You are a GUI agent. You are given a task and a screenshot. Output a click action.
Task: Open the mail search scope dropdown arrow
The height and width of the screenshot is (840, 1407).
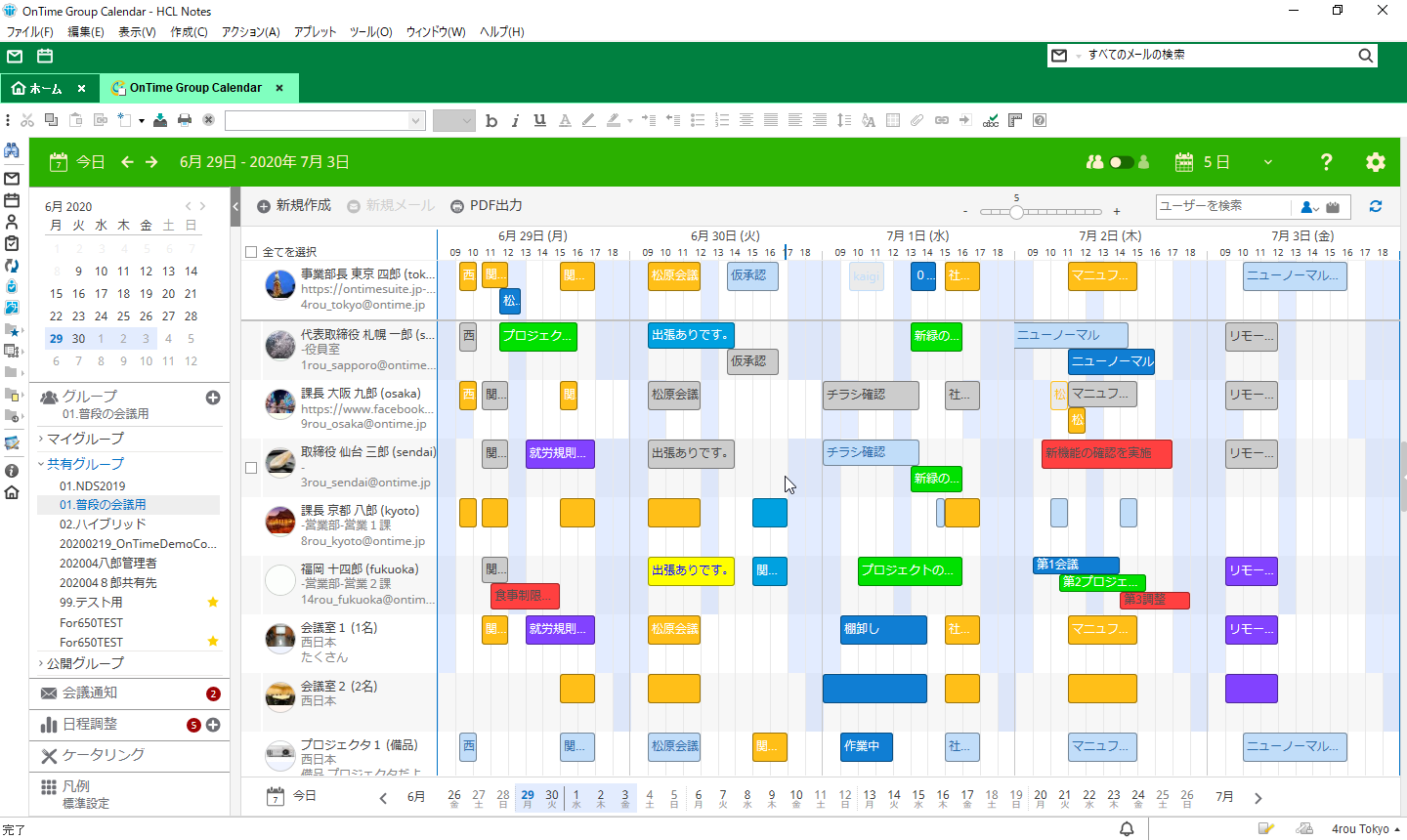tap(1079, 56)
